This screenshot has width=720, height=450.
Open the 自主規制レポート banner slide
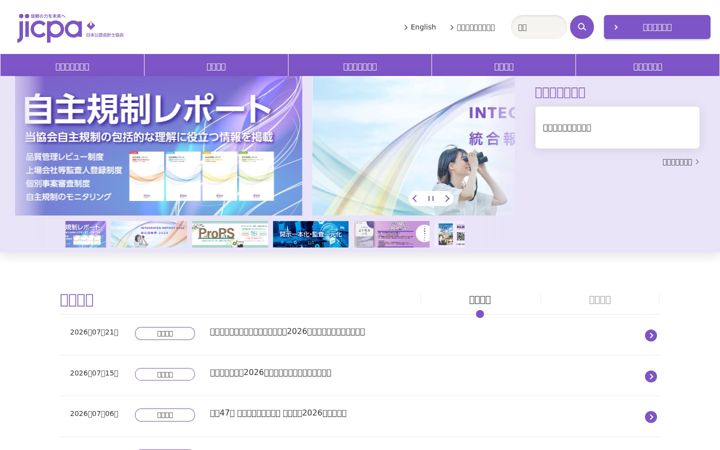158,146
